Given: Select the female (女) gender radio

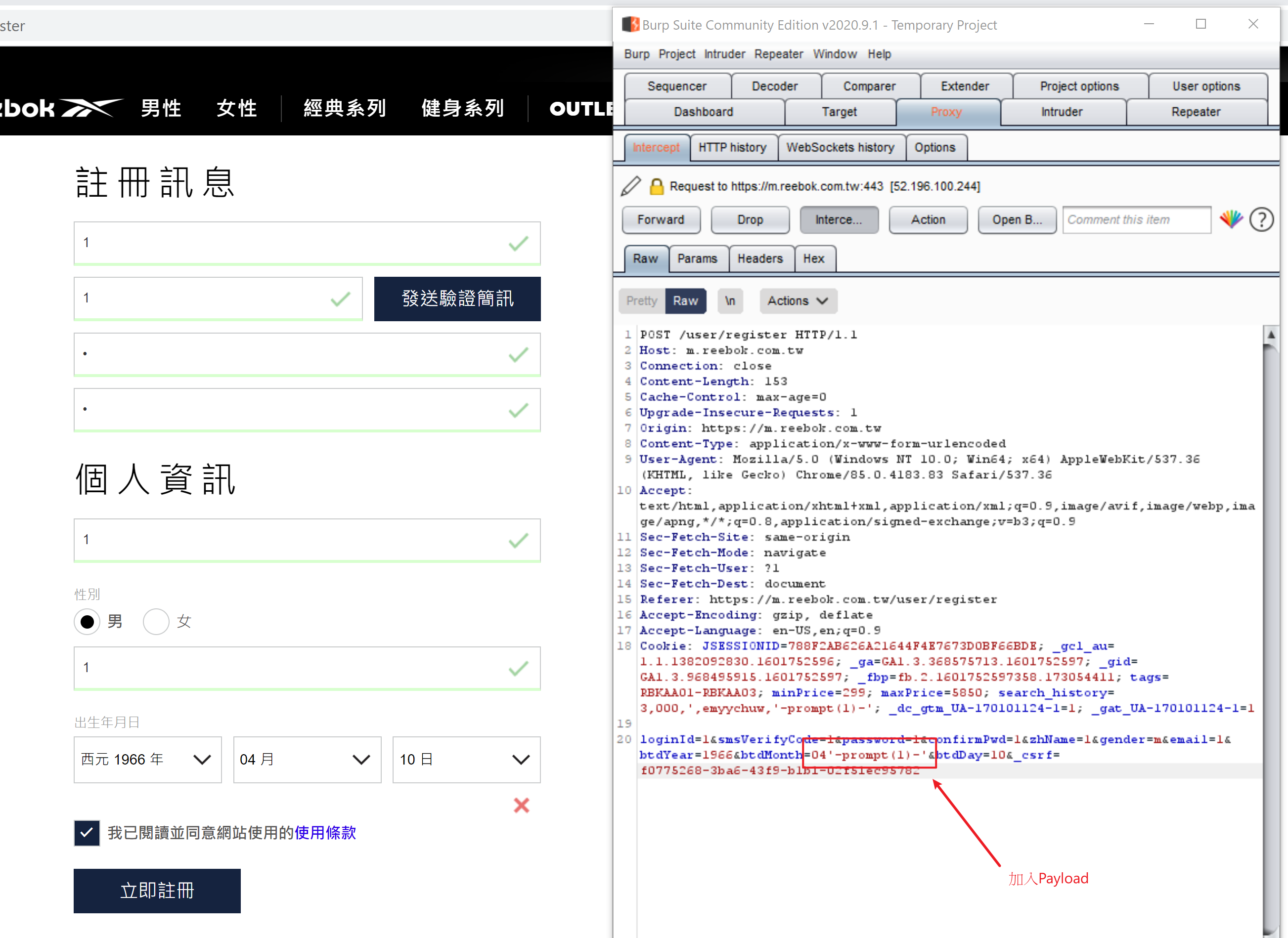Looking at the screenshot, I should [x=156, y=622].
